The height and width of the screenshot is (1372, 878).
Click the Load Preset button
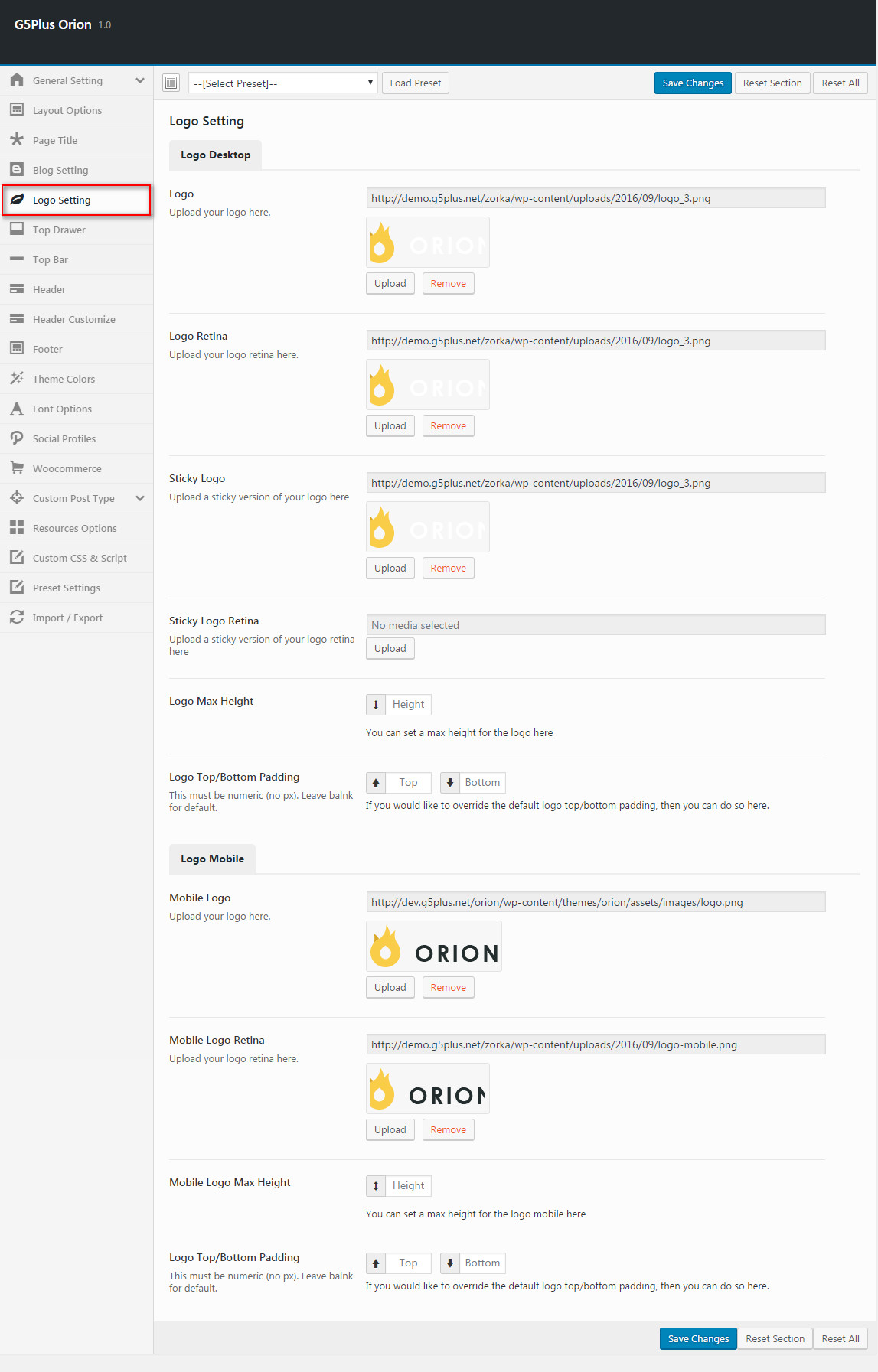pos(416,83)
